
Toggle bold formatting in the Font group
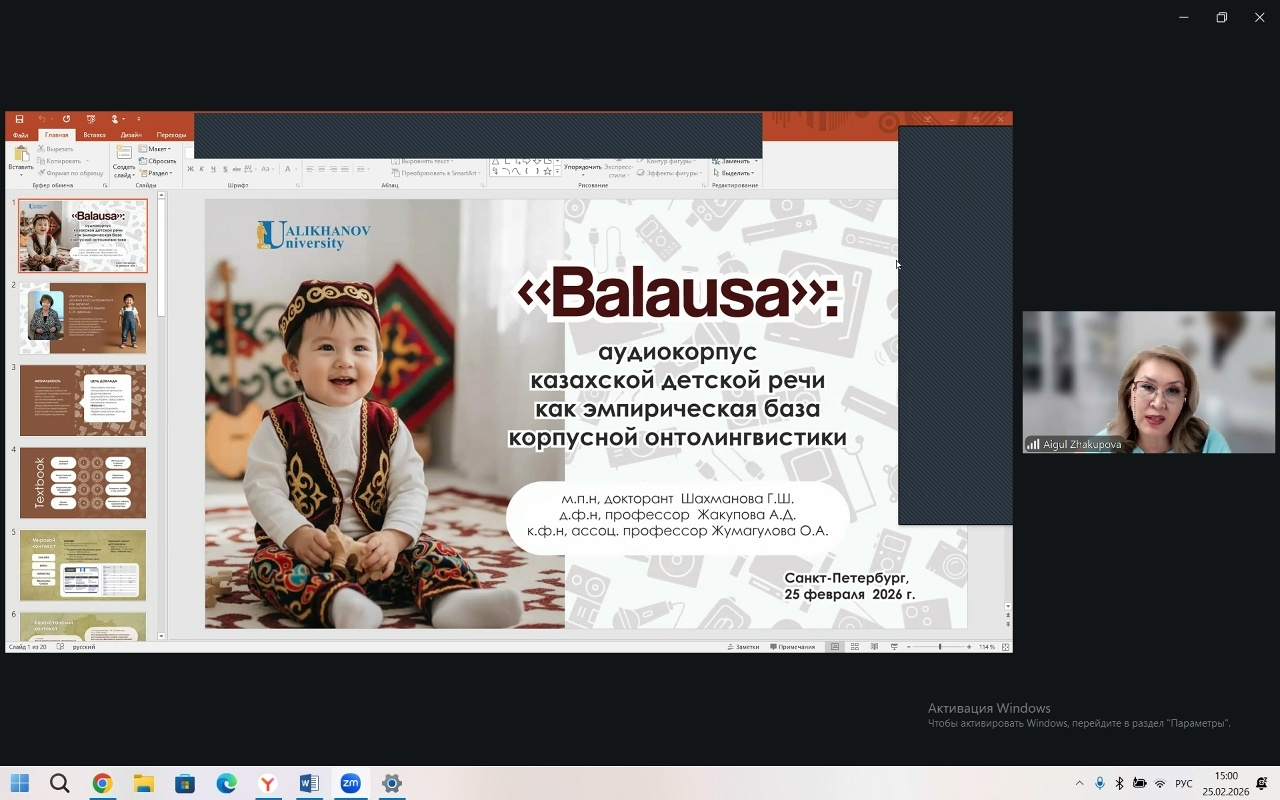[190, 168]
